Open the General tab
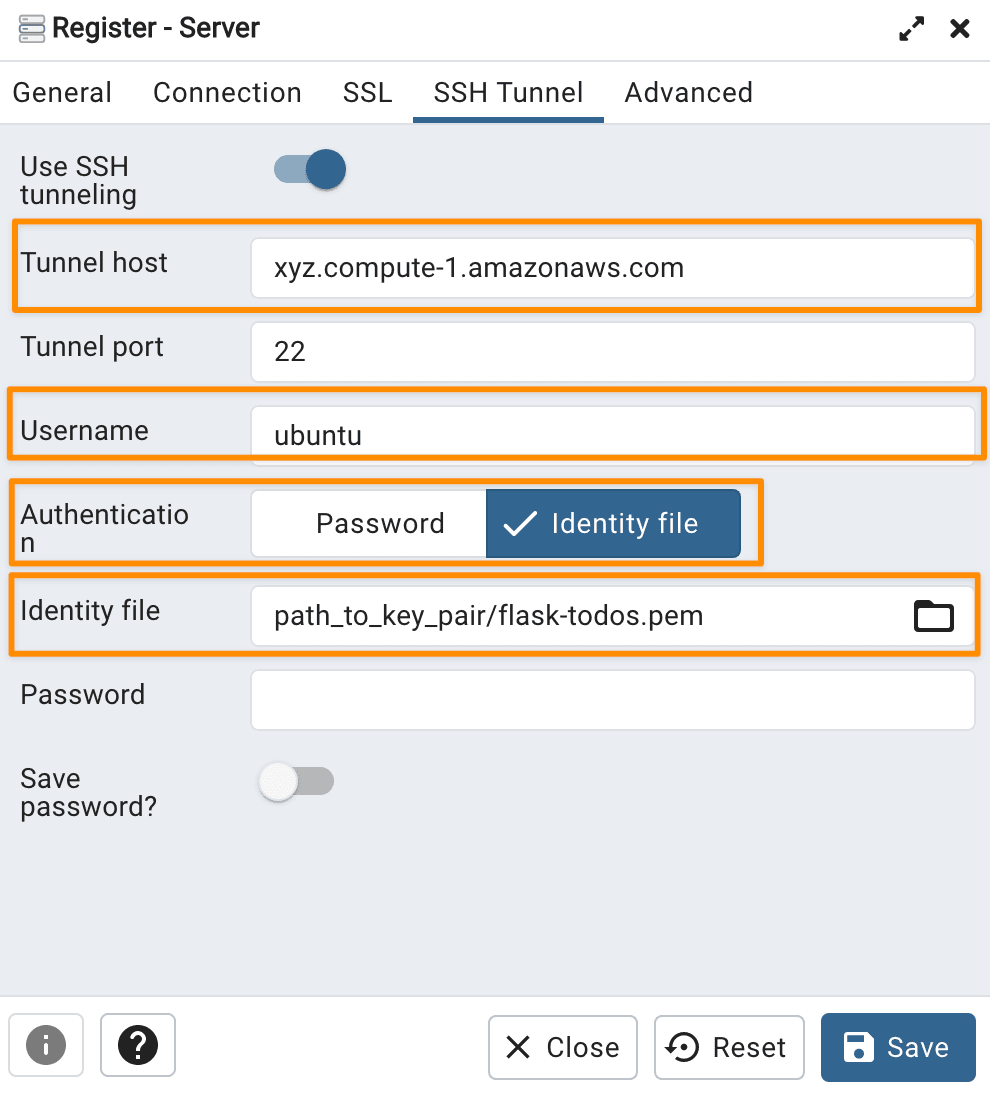The width and height of the screenshot is (990, 1096). 62,92
